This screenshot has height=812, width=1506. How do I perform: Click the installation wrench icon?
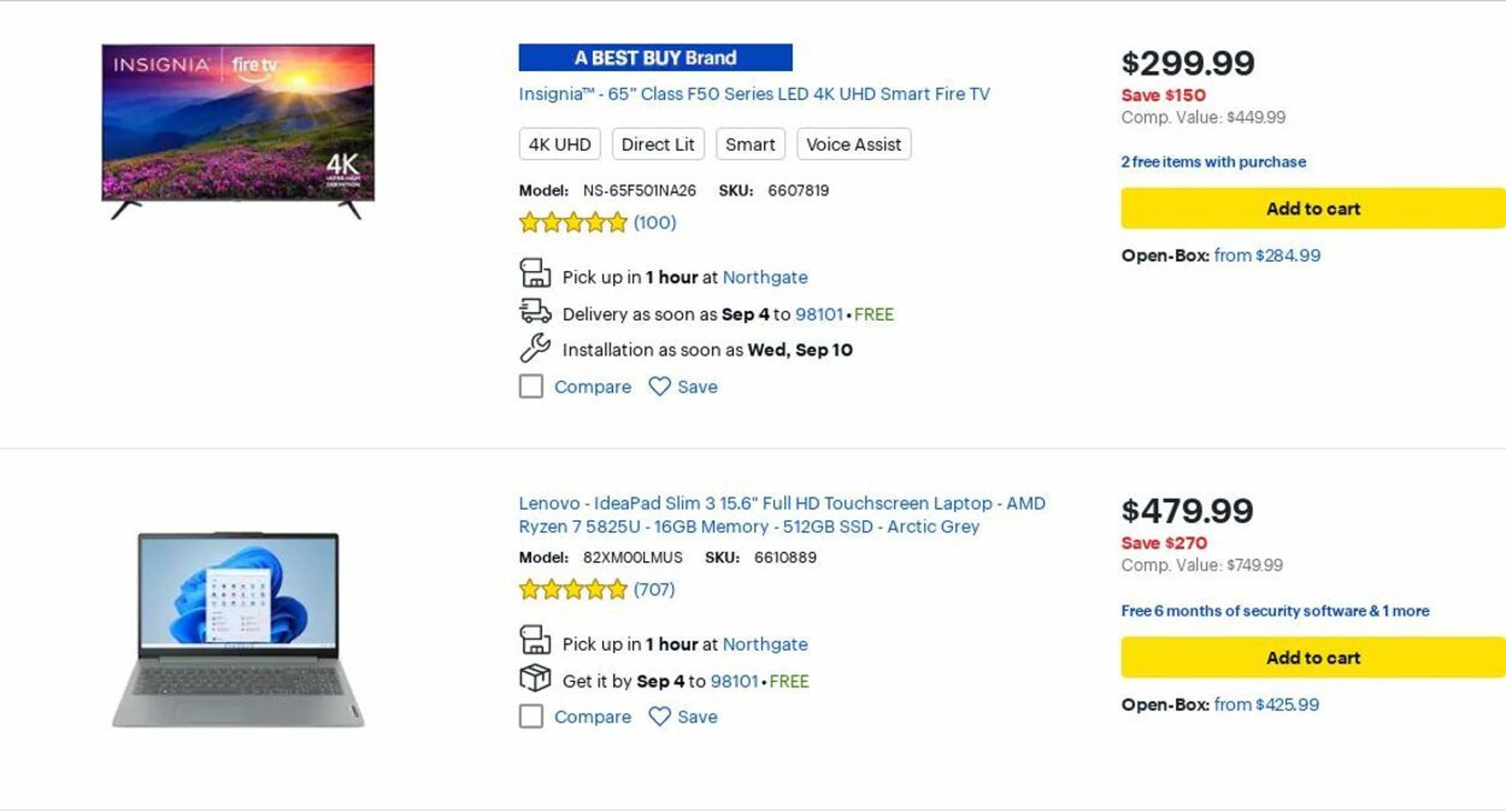(x=535, y=348)
